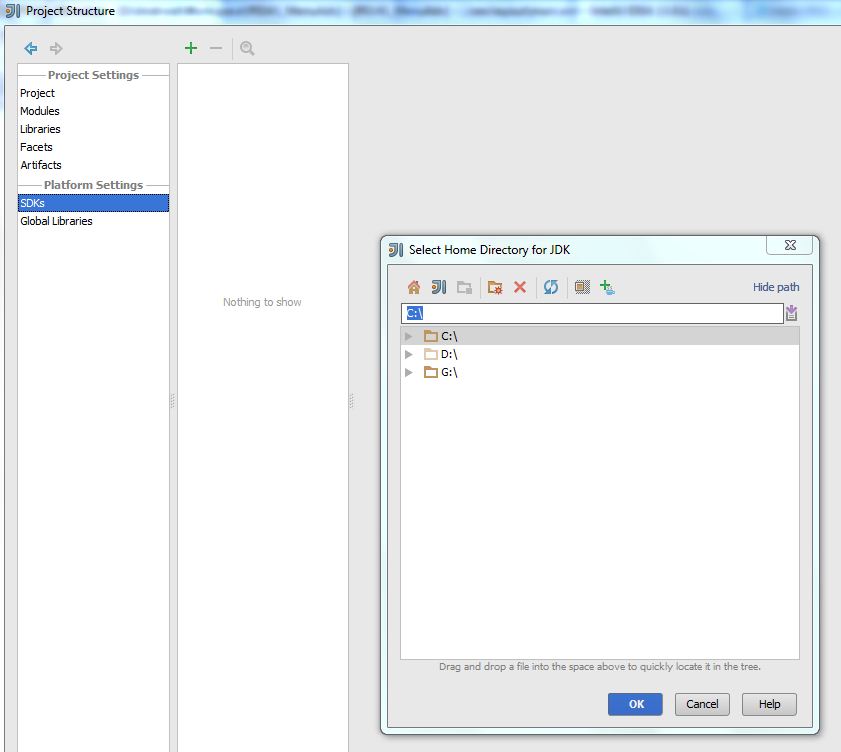Screen dimensions: 841x752
Task: Open the Libraries settings section
Action: tap(93, 129)
